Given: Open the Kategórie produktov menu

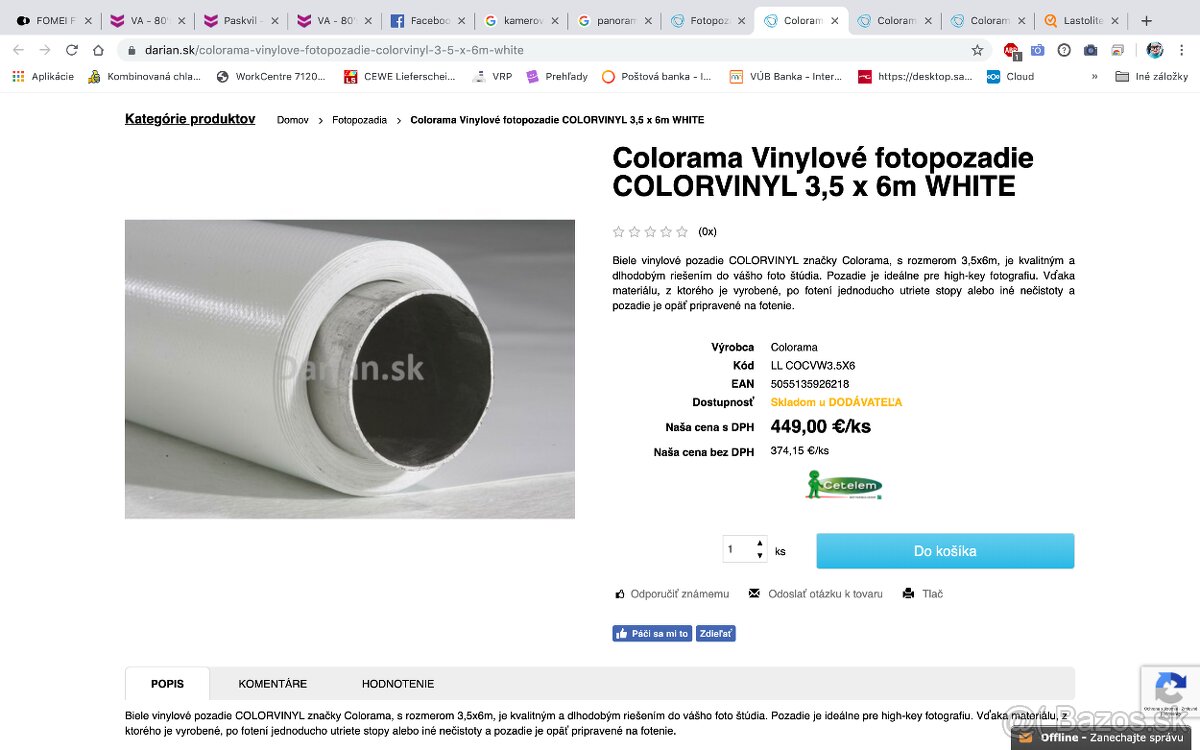Looking at the screenshot, I should pos(190,119).
